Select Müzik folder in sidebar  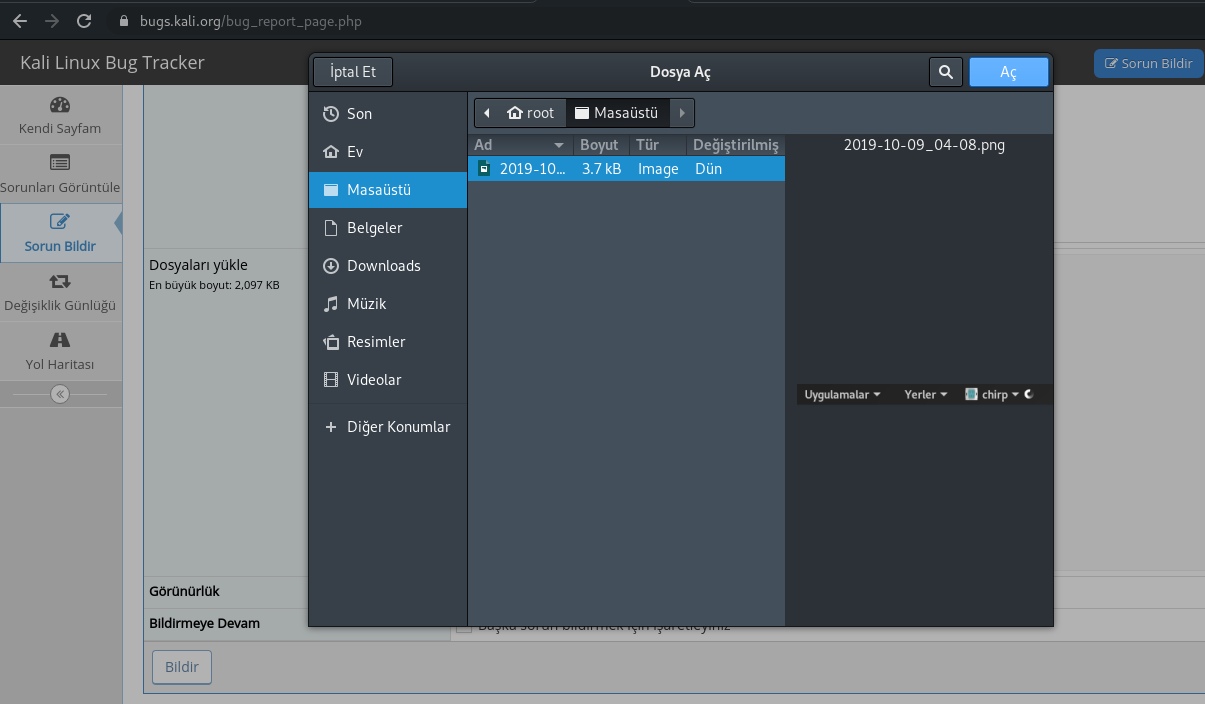[366, 304]
